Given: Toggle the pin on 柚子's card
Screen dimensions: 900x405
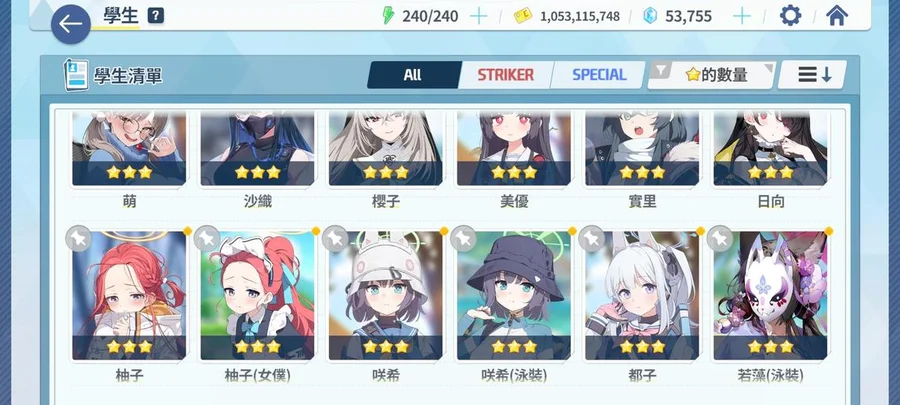Looking at the screenshot, I should click(x=79, y=238).
